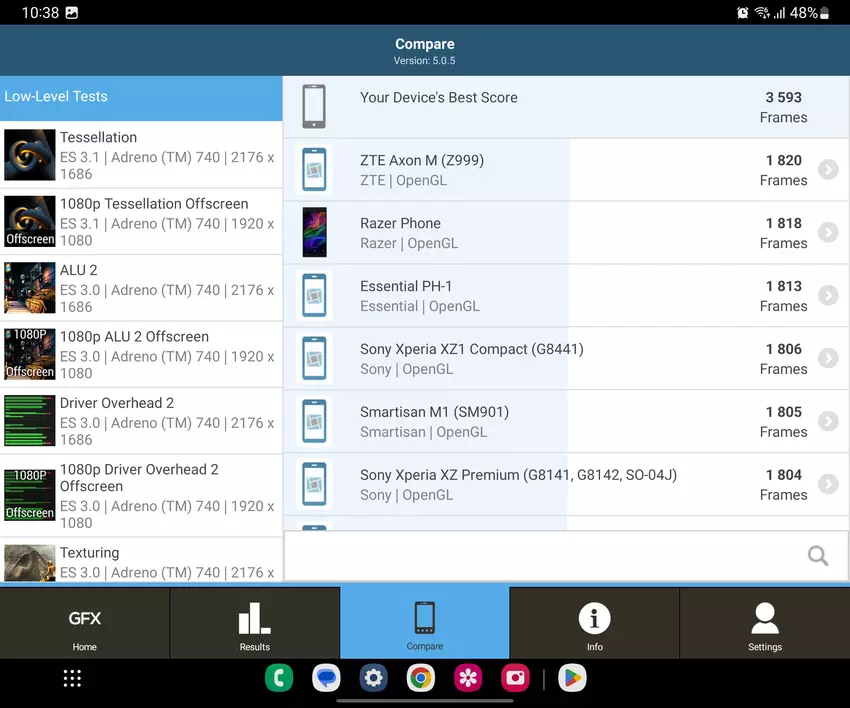This screenshot has width=850, height=708.
Task: Expand Essential PH-1 details arrow
Action: coord(827,296)
